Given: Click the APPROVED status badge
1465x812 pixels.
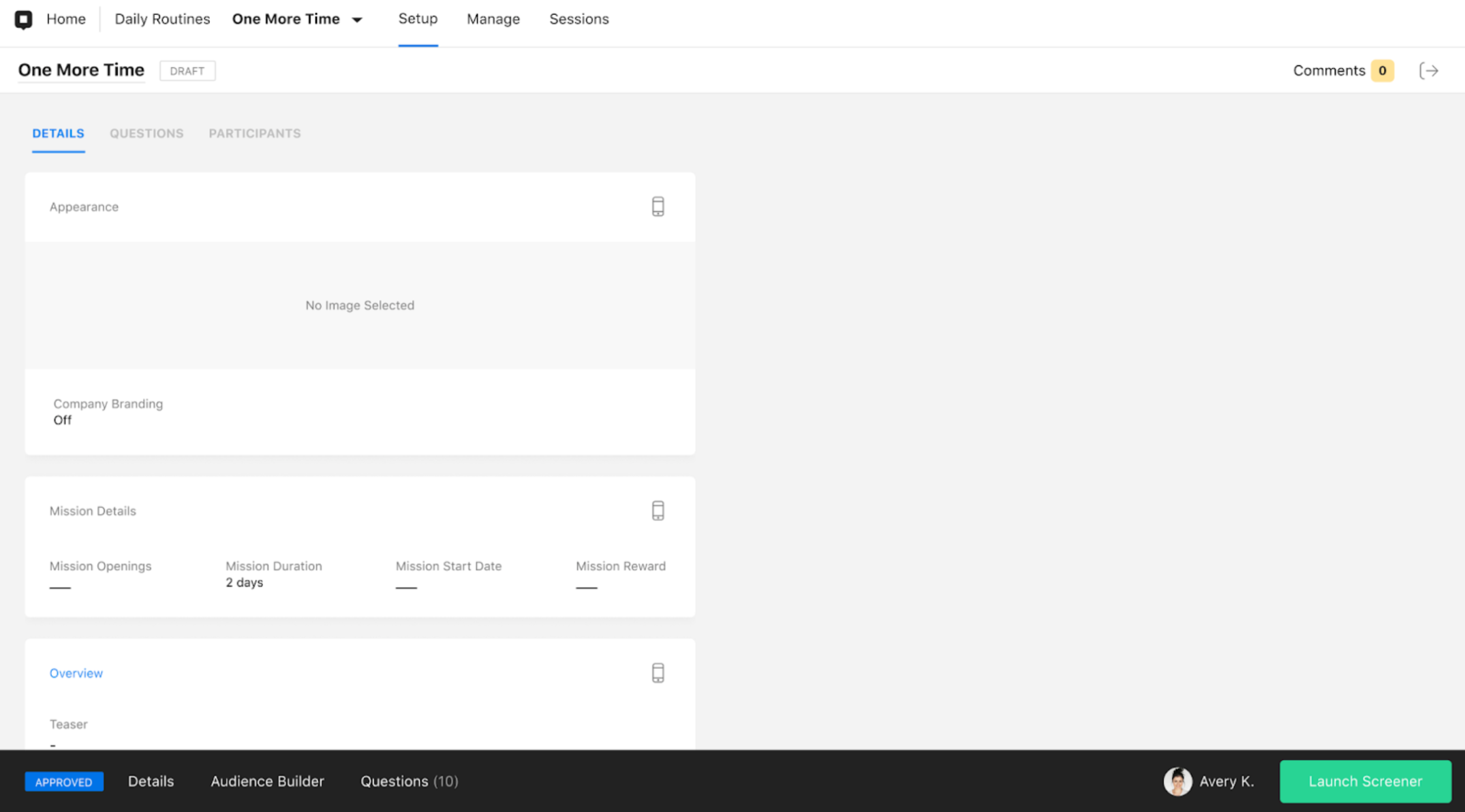Looking at the screenshot, I should coord(64,782).
